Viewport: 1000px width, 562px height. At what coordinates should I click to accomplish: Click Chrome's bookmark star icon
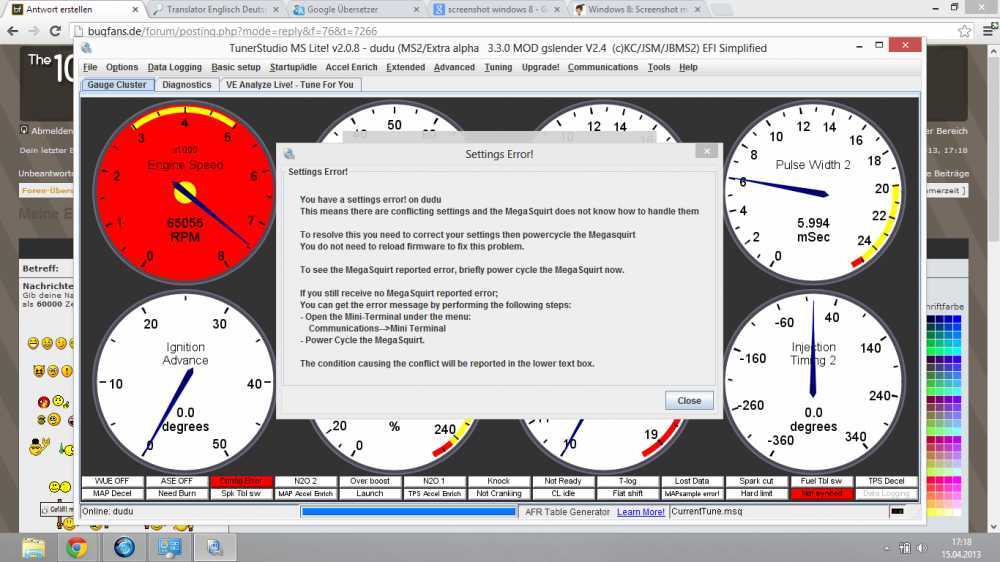coord(964,31)
